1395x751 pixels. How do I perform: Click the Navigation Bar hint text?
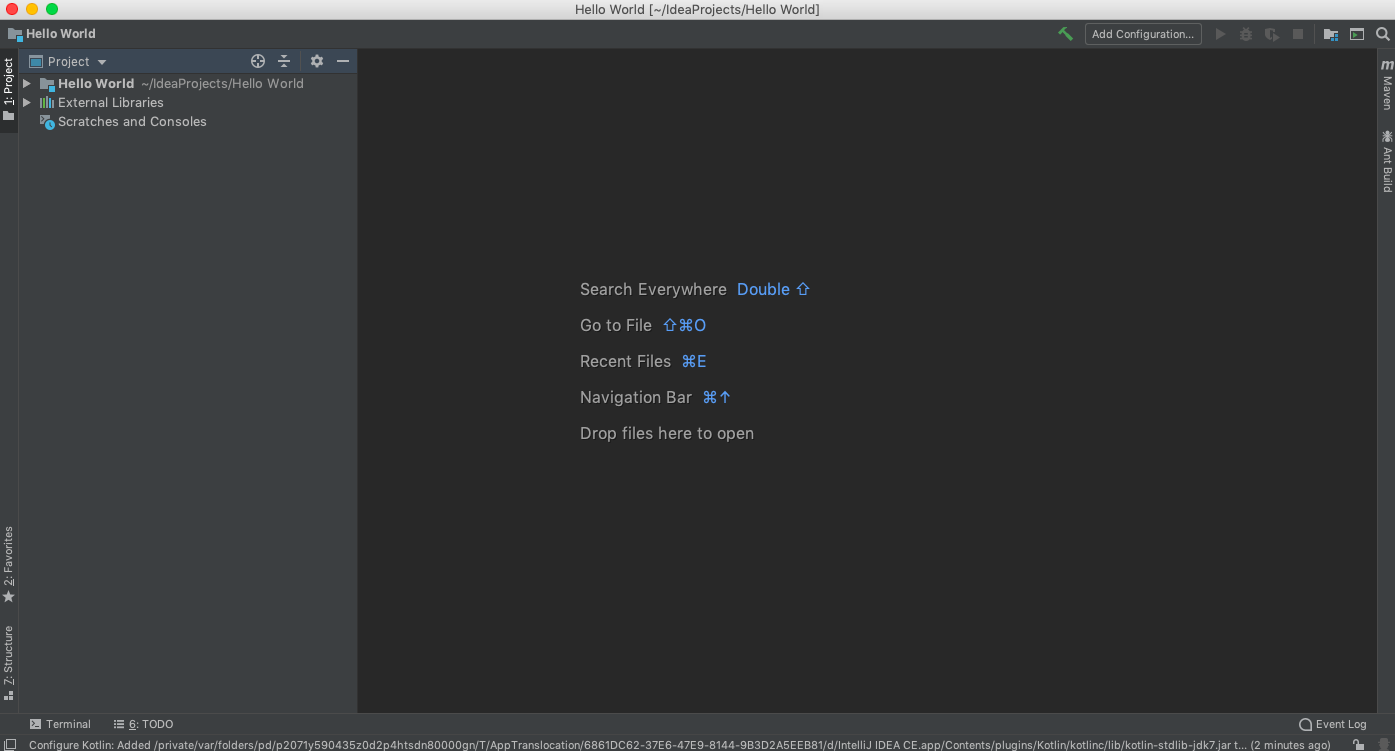636,397
